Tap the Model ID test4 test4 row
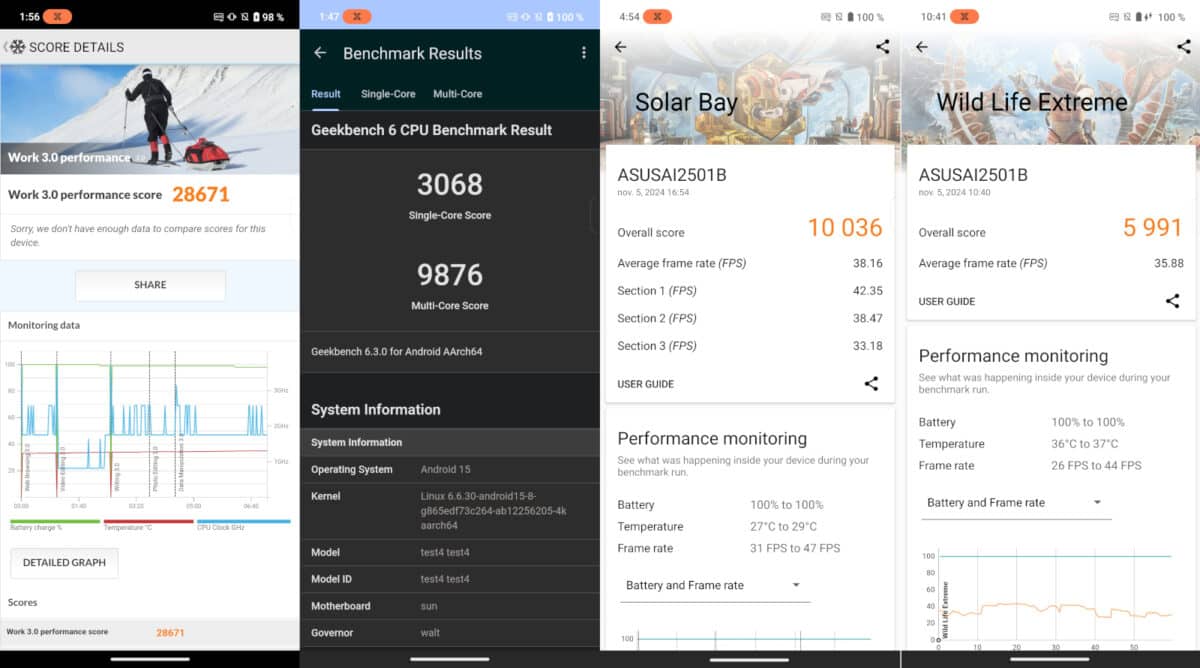This screenshot has height=668, width=1200. [450, 579]
